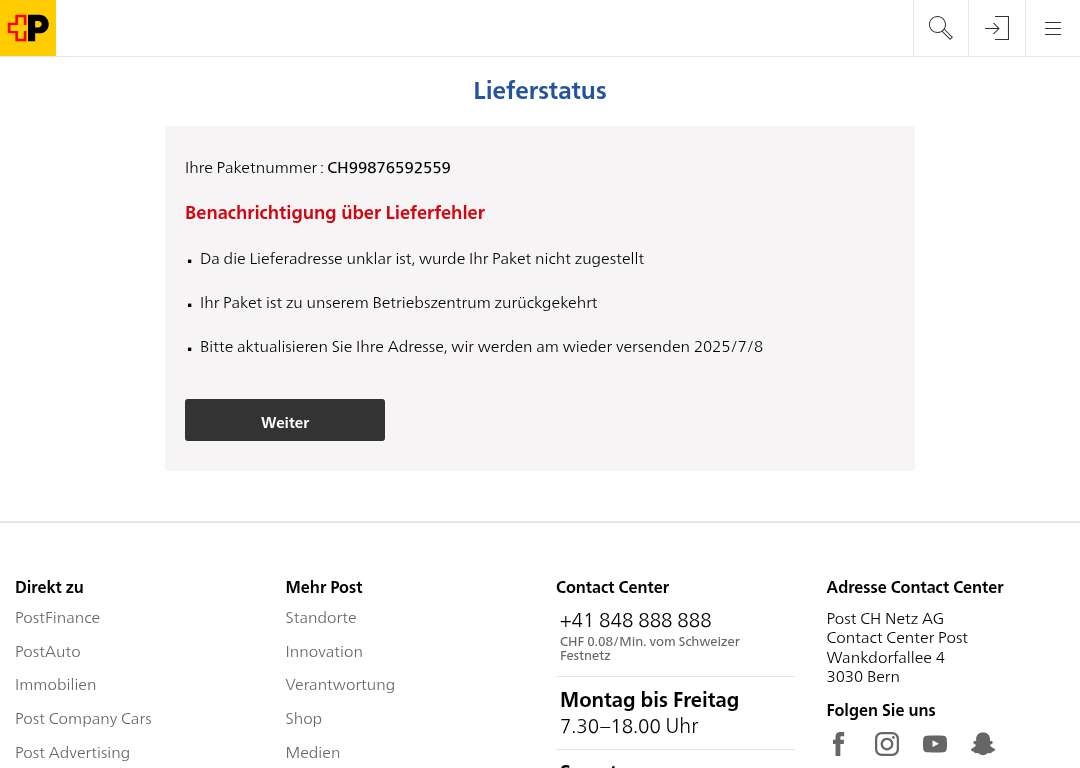Click the login arrow icon
Image resolution: width=1080 pixels, height=768 pixels.
(x=997, y=28)
